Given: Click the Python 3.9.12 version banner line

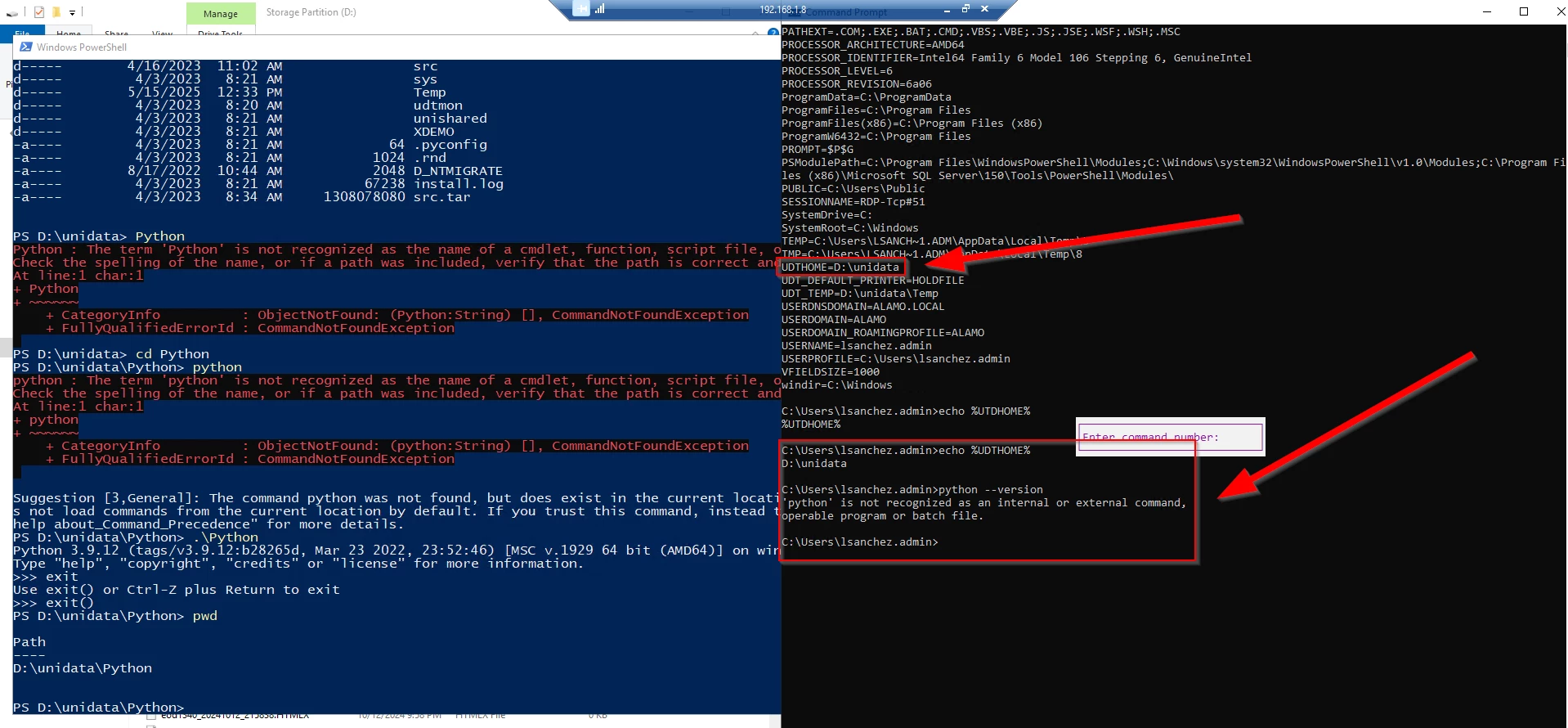Looking at the screenshot, I should tap(396, 550).
